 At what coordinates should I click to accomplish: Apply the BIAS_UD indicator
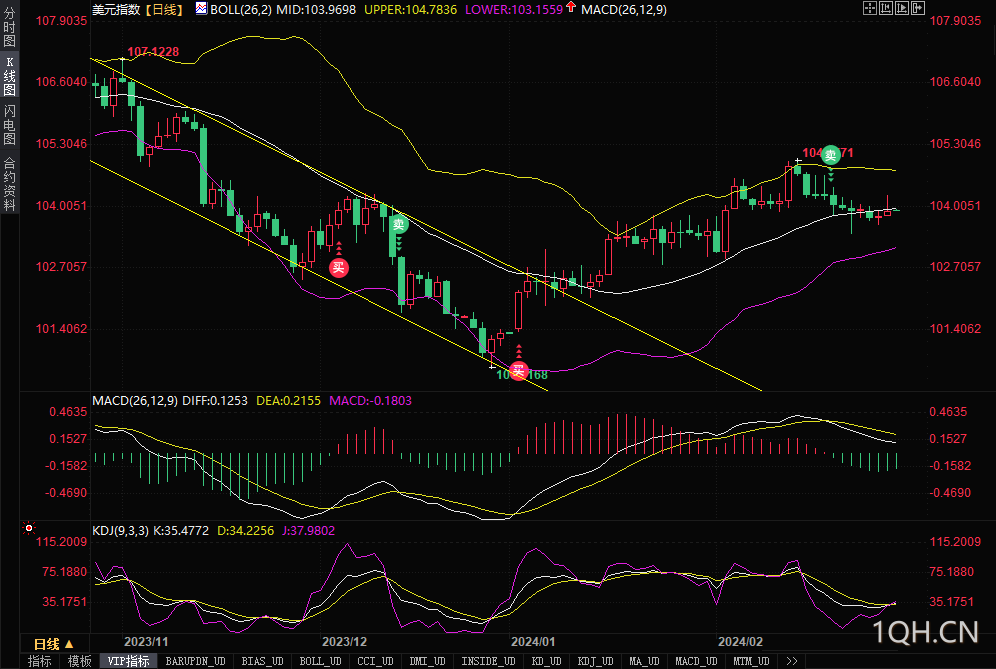[x=262, y=661]
